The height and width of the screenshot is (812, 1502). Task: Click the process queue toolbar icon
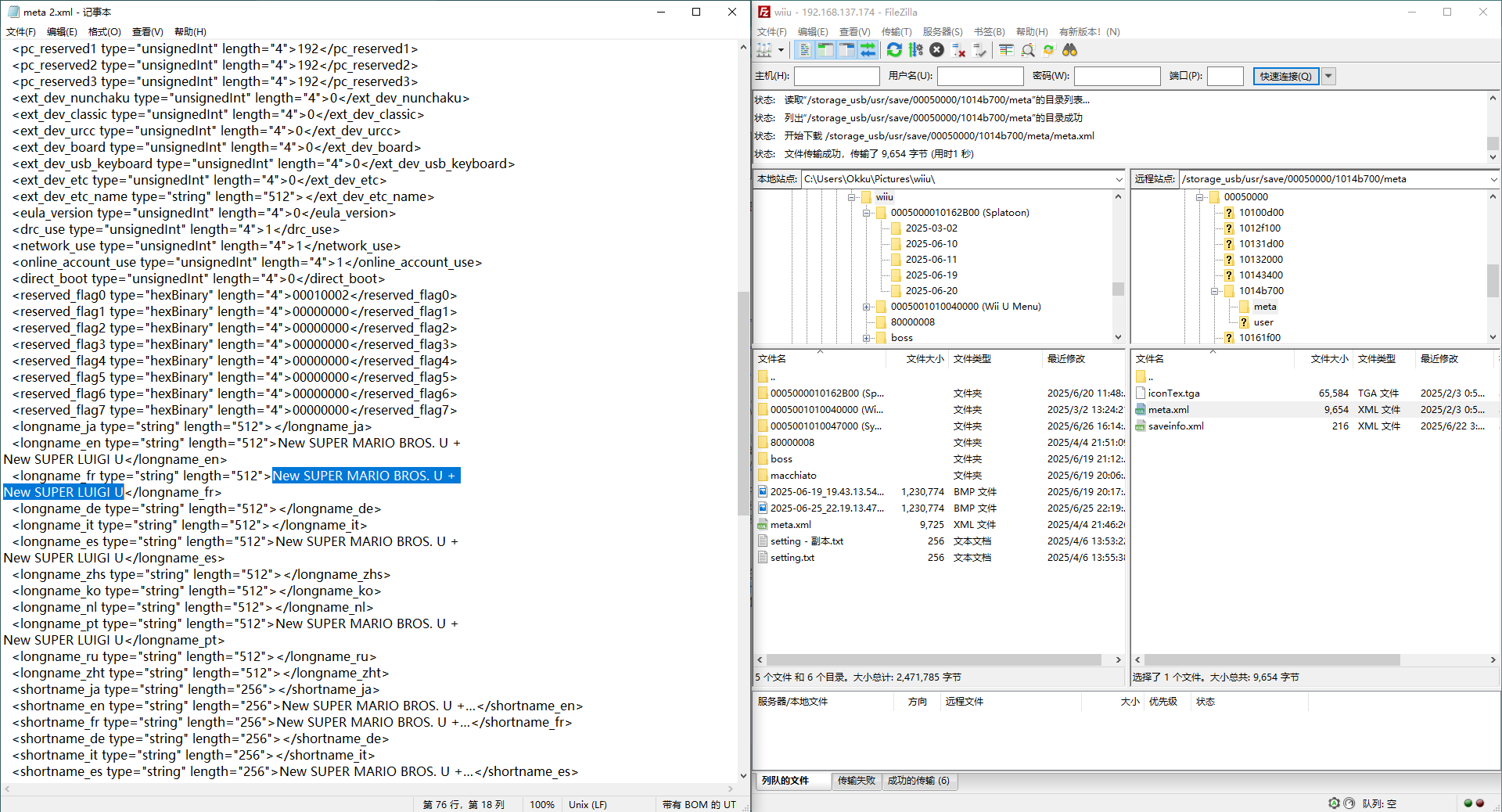[915, 50]
